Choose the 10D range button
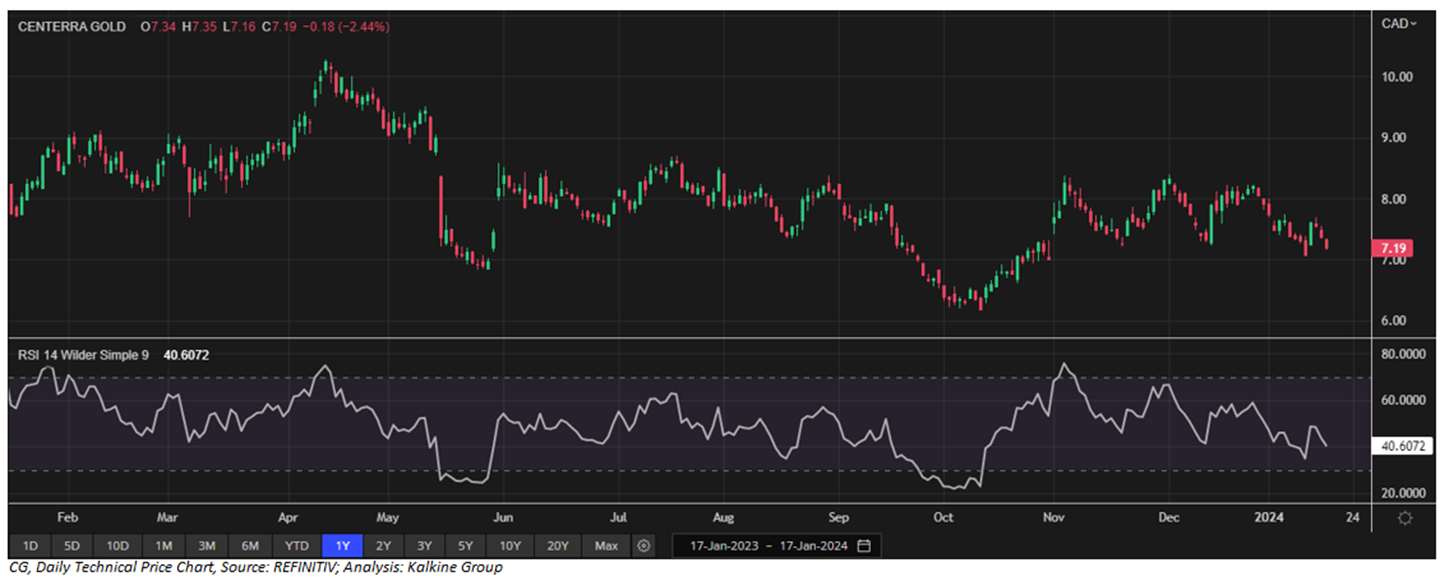1454x581 pixels. (118, 546)
